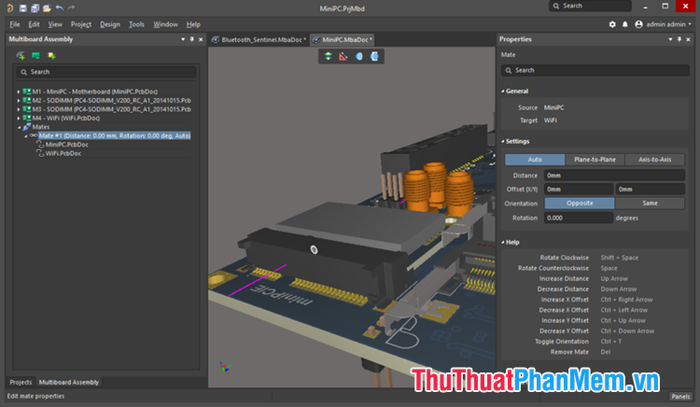Close the Multiboard Assembly panel

click(201, 39)
